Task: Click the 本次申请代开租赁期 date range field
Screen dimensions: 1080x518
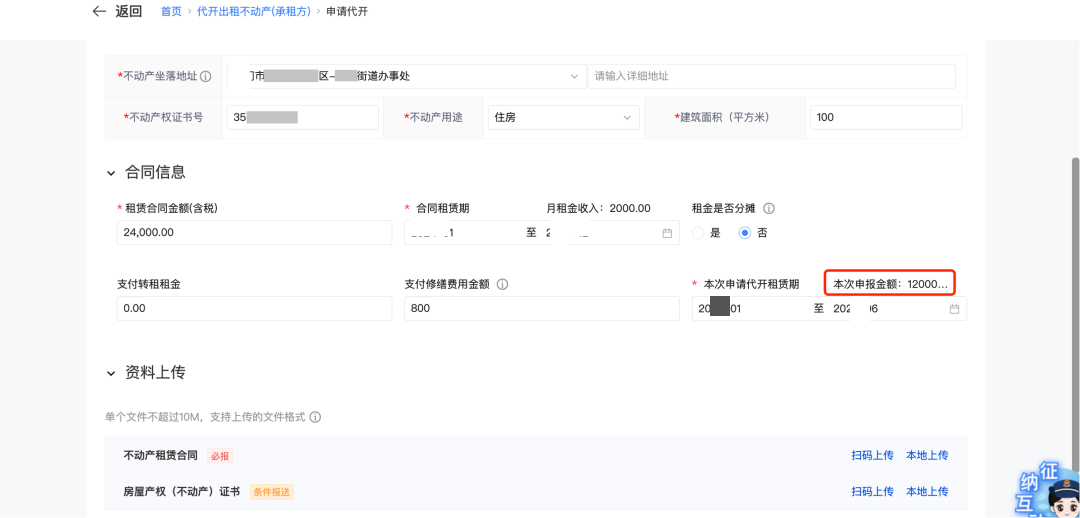Action: [829, 309]
